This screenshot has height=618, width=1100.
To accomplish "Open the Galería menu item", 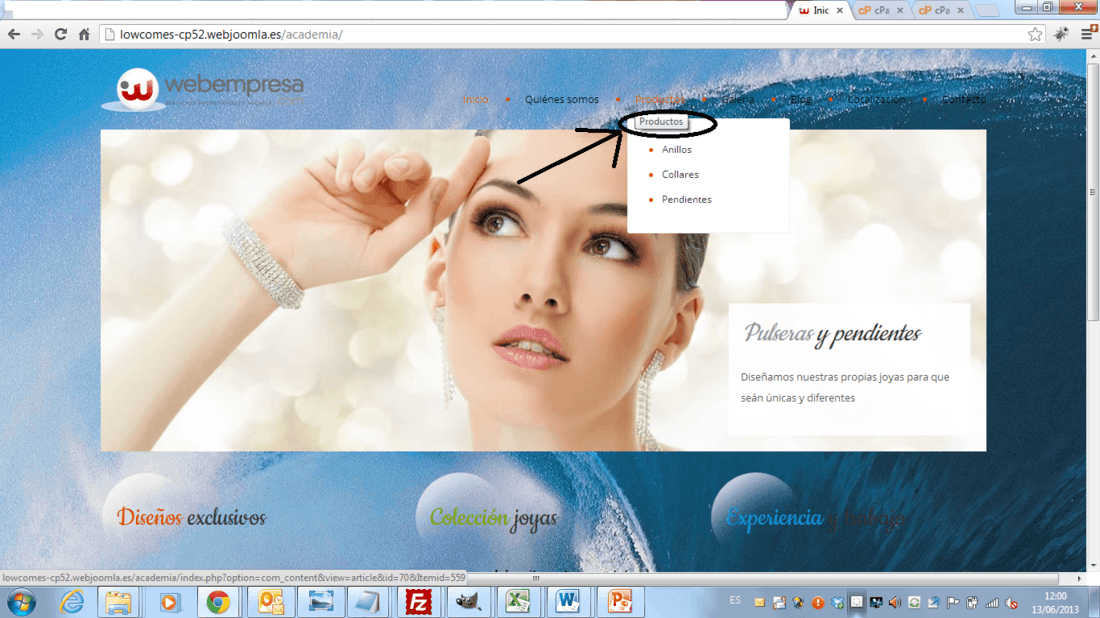I will 737,100.
